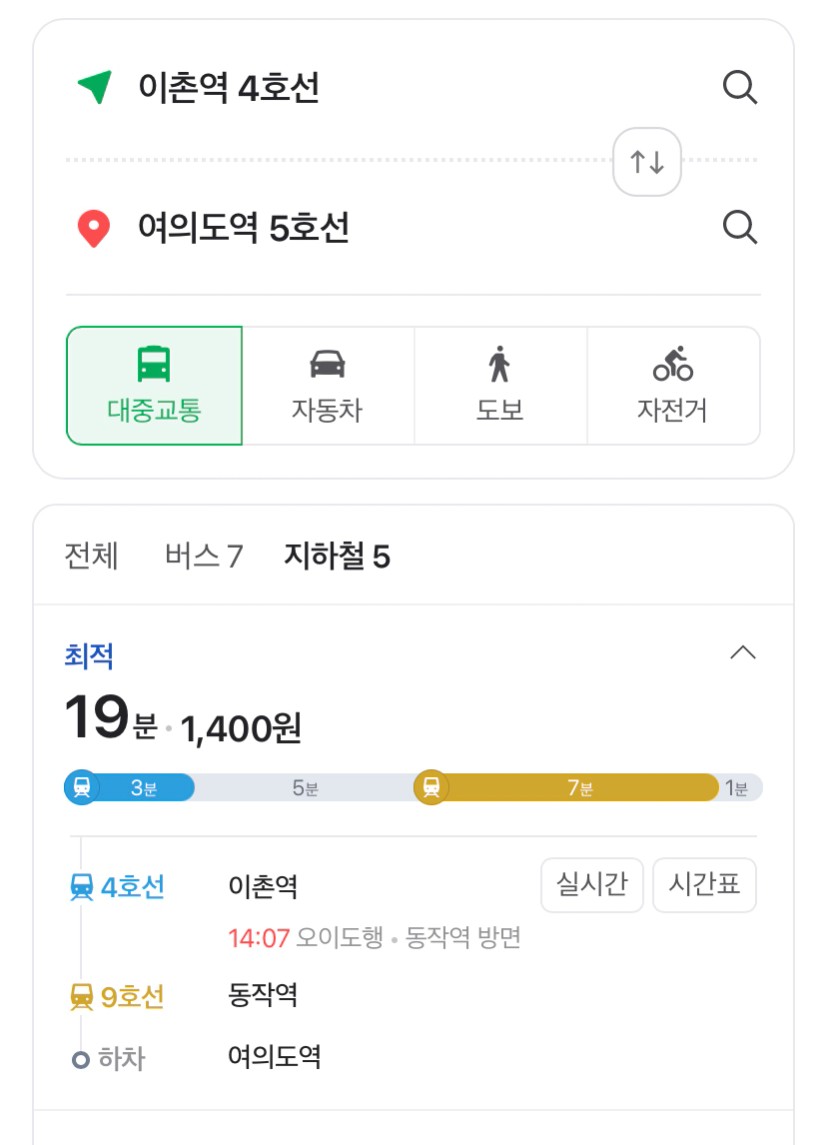This screenshot has width=827, height=1145.
Task: Switch to 도보 walking mode
Action: coord(500,386)
